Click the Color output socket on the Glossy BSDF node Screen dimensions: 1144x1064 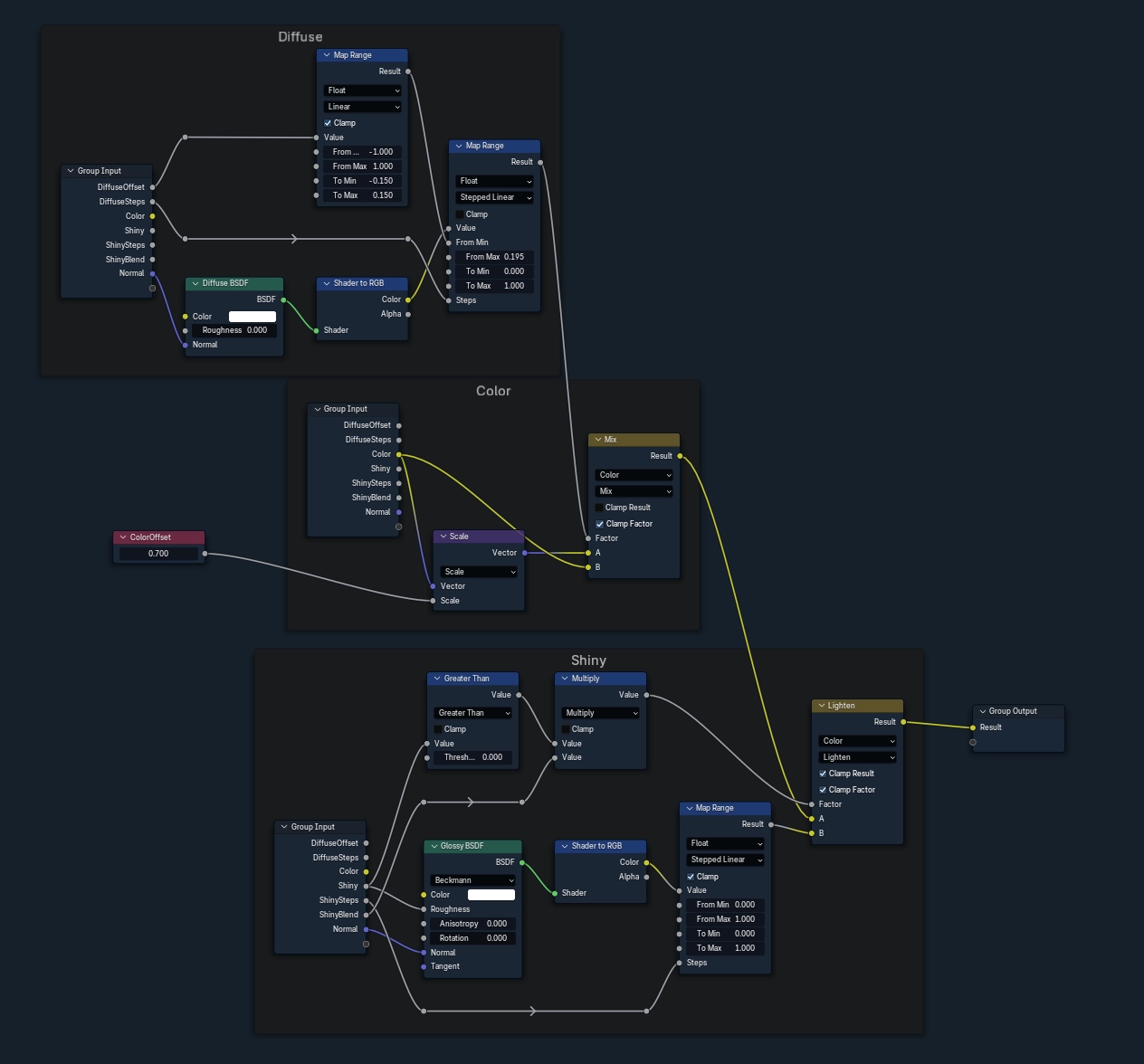tap(424, 894)
